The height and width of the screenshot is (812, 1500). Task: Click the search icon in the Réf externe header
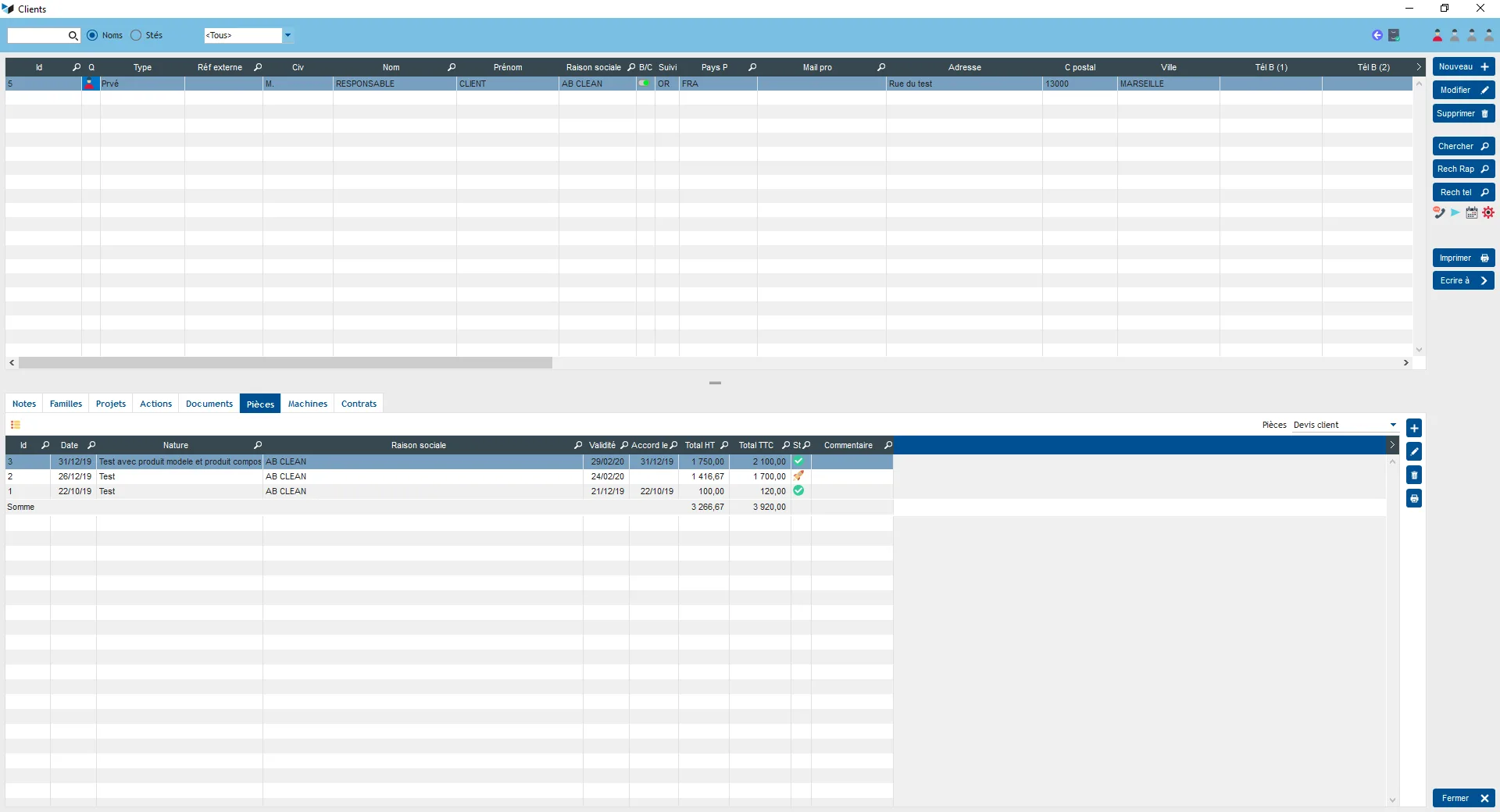(x=258, y=67)
